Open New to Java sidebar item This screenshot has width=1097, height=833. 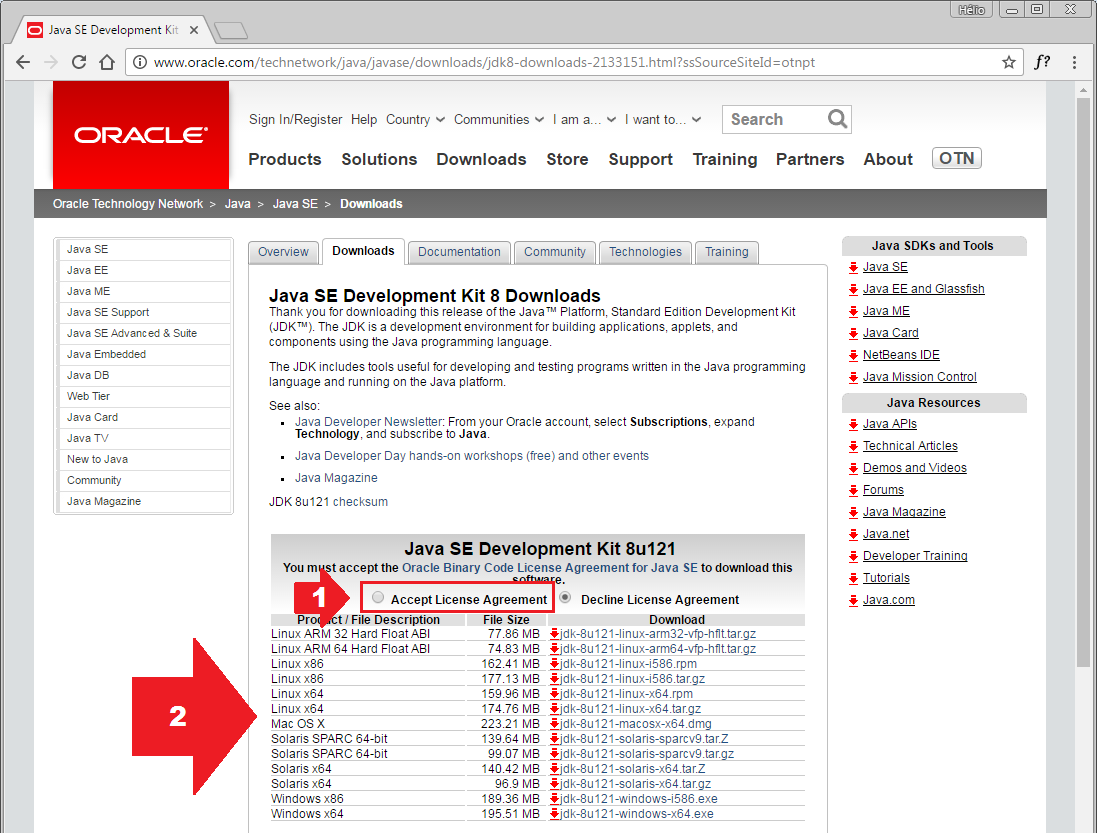point(143,459)
